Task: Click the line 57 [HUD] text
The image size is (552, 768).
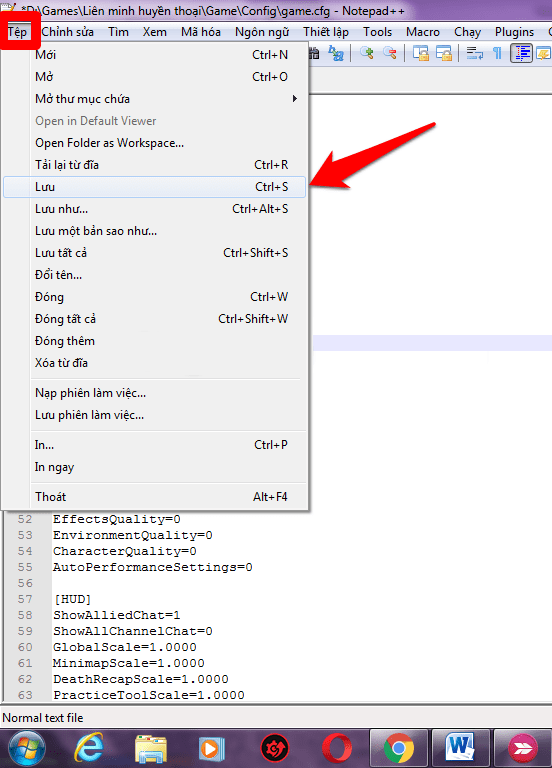Action: (72, 599)
